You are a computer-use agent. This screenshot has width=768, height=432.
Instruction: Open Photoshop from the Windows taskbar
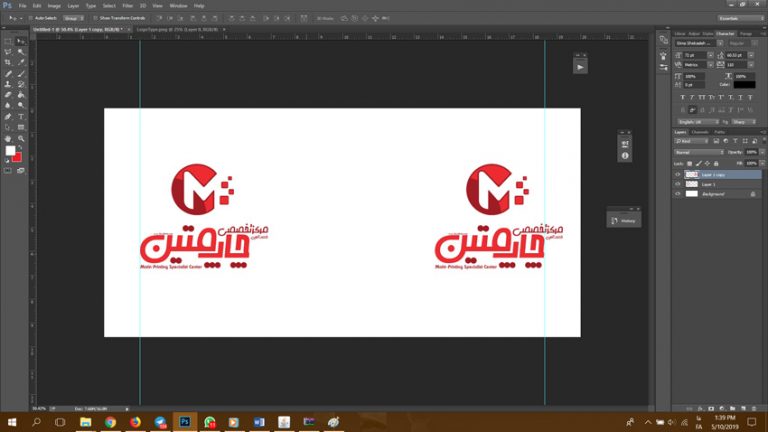click(185, 422)
